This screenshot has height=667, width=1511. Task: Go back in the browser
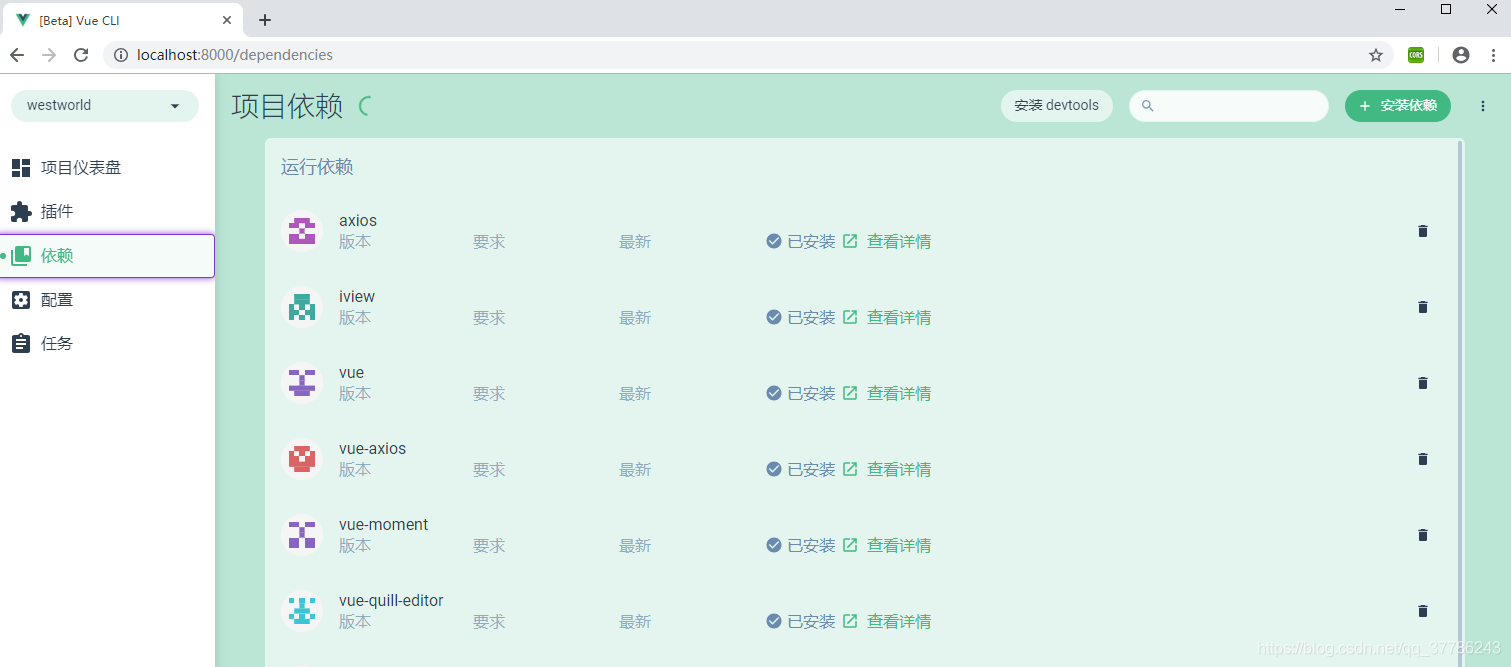(x=17, y=55)
